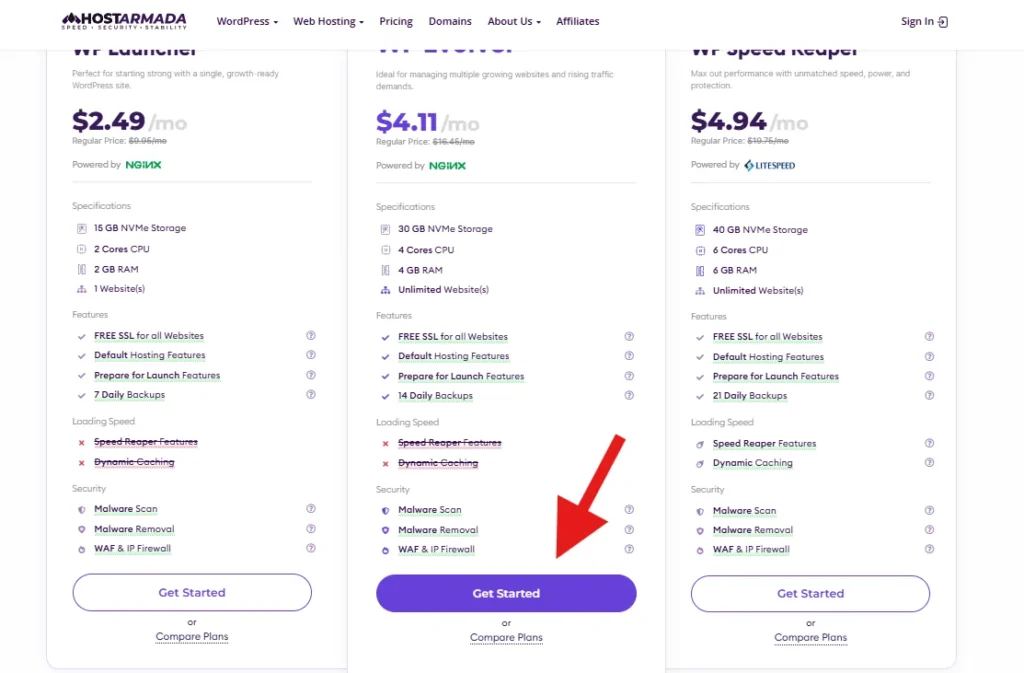1024x673 pixels.
Task: Click help icon for middle plan WAF & IP Firewall
Action: [629, 549]
